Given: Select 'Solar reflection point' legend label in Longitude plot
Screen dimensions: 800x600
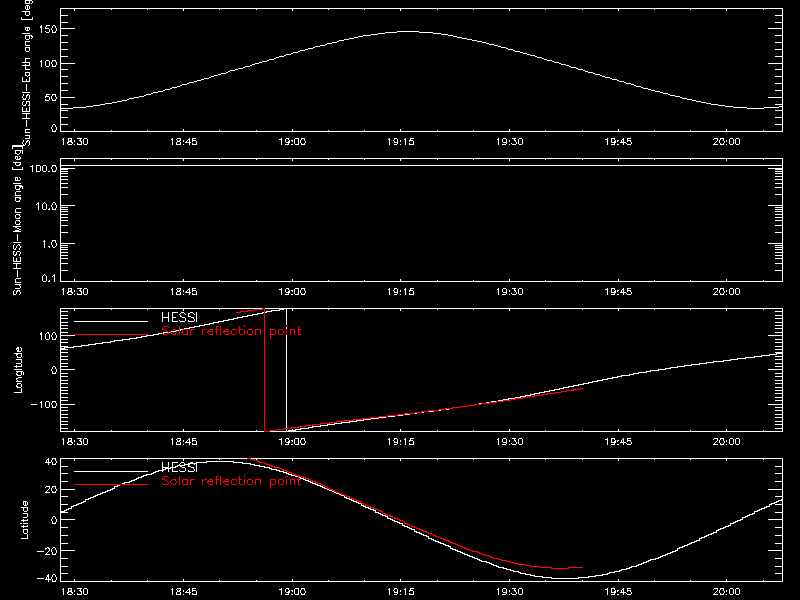Looking at the screenshot, I should point(231,331).
